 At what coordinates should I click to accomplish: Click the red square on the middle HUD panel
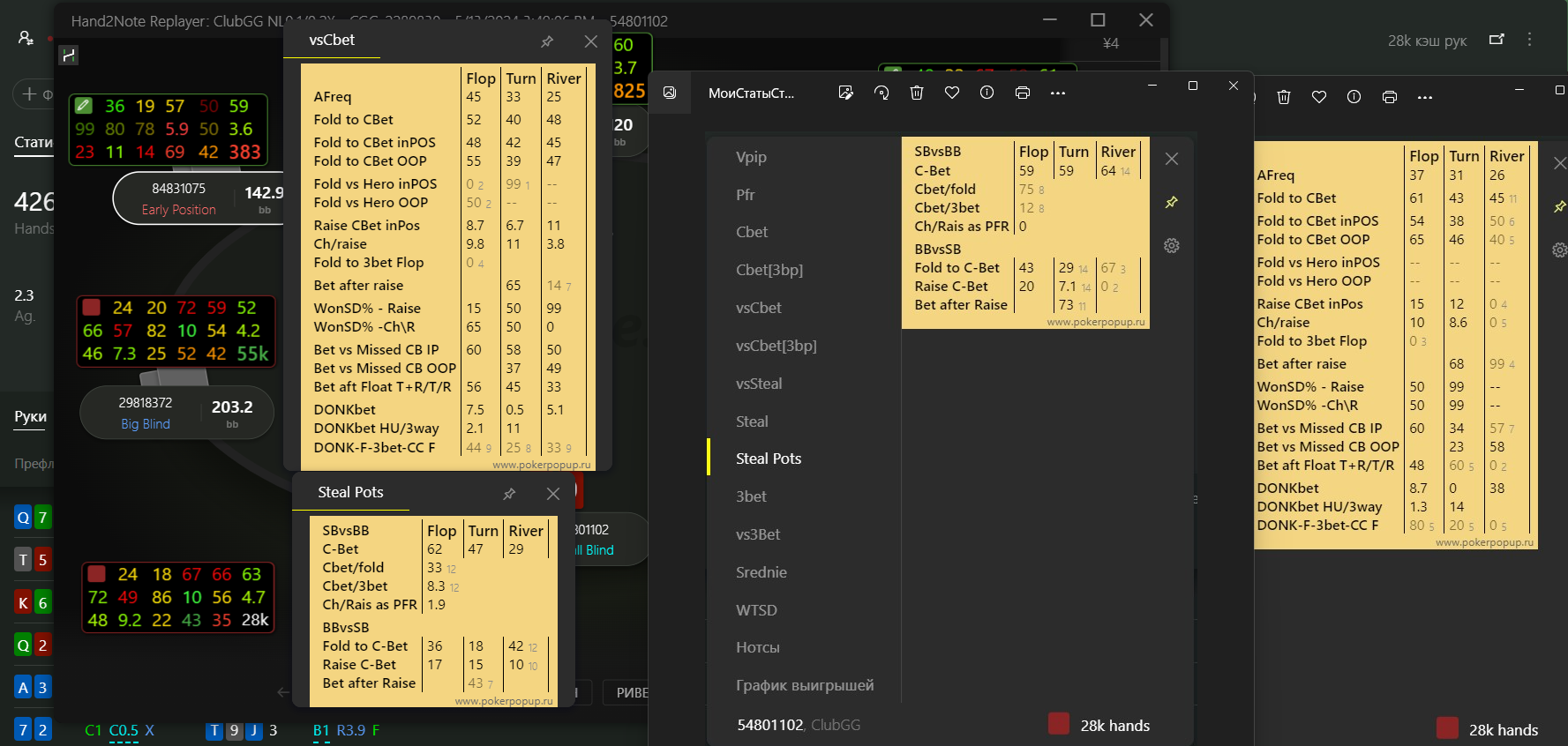(91, 308)
